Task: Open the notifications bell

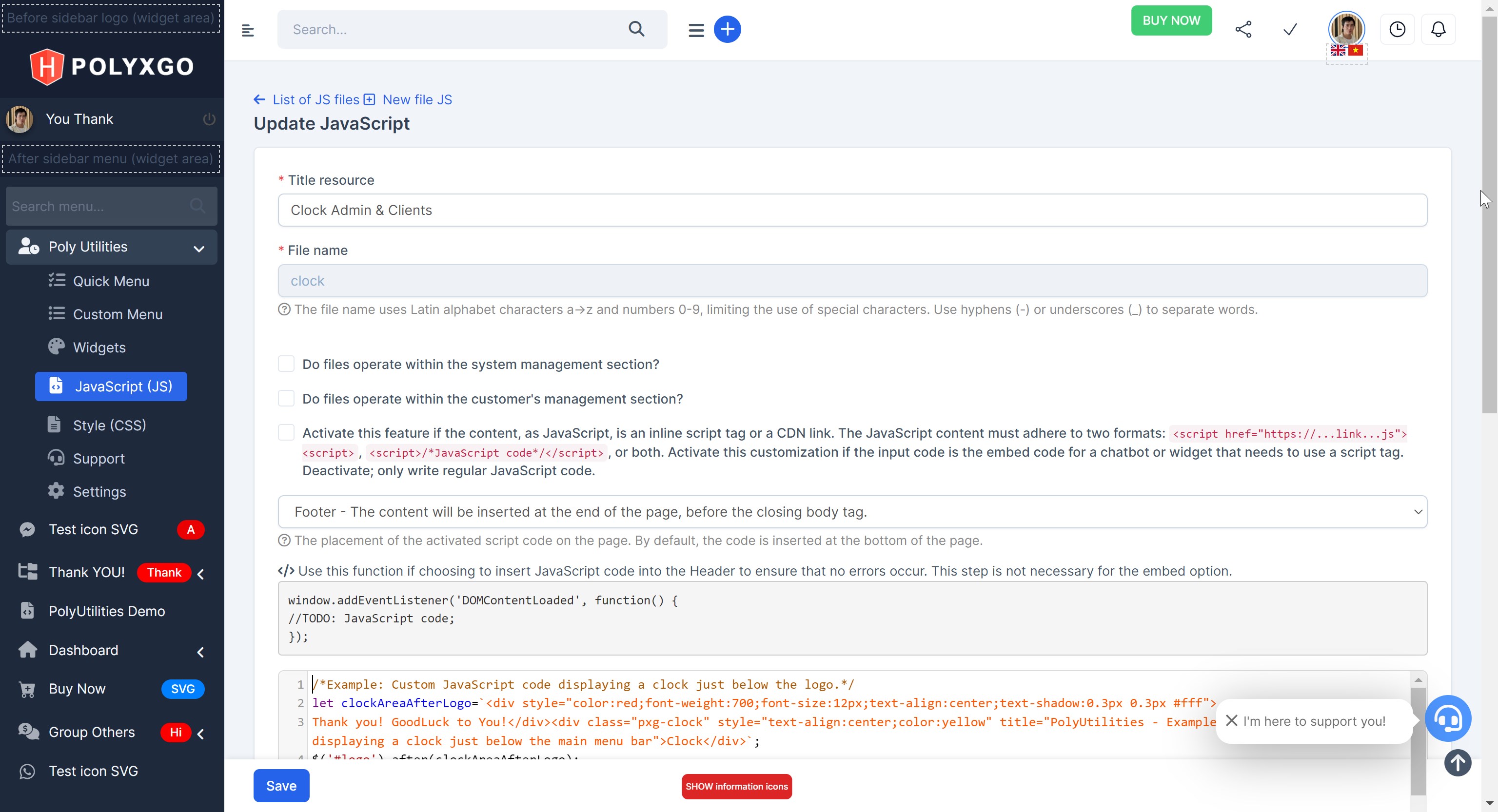Action: [x=1438, y=28]
